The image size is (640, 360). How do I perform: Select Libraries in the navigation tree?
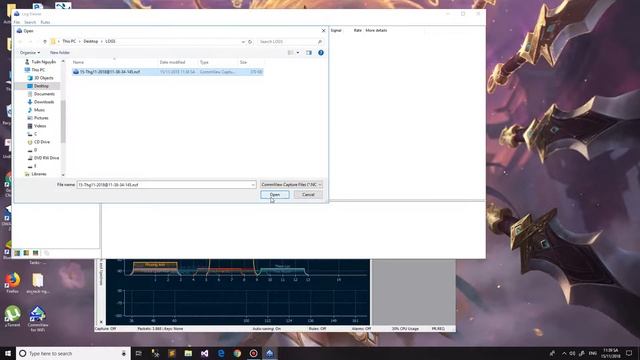point(36,174)
